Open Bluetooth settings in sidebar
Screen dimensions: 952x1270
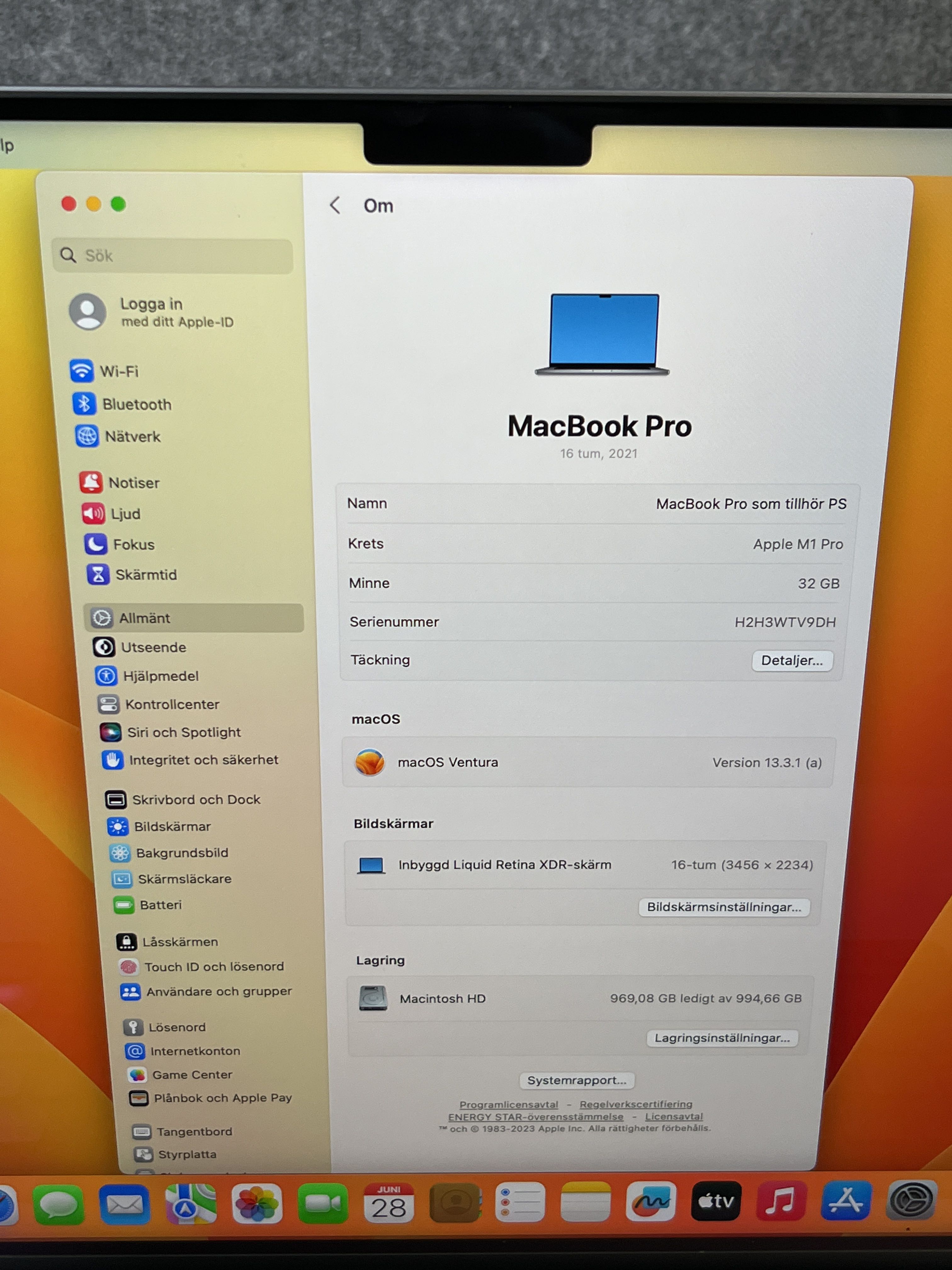pyautogui.click(x=136, y=404)
